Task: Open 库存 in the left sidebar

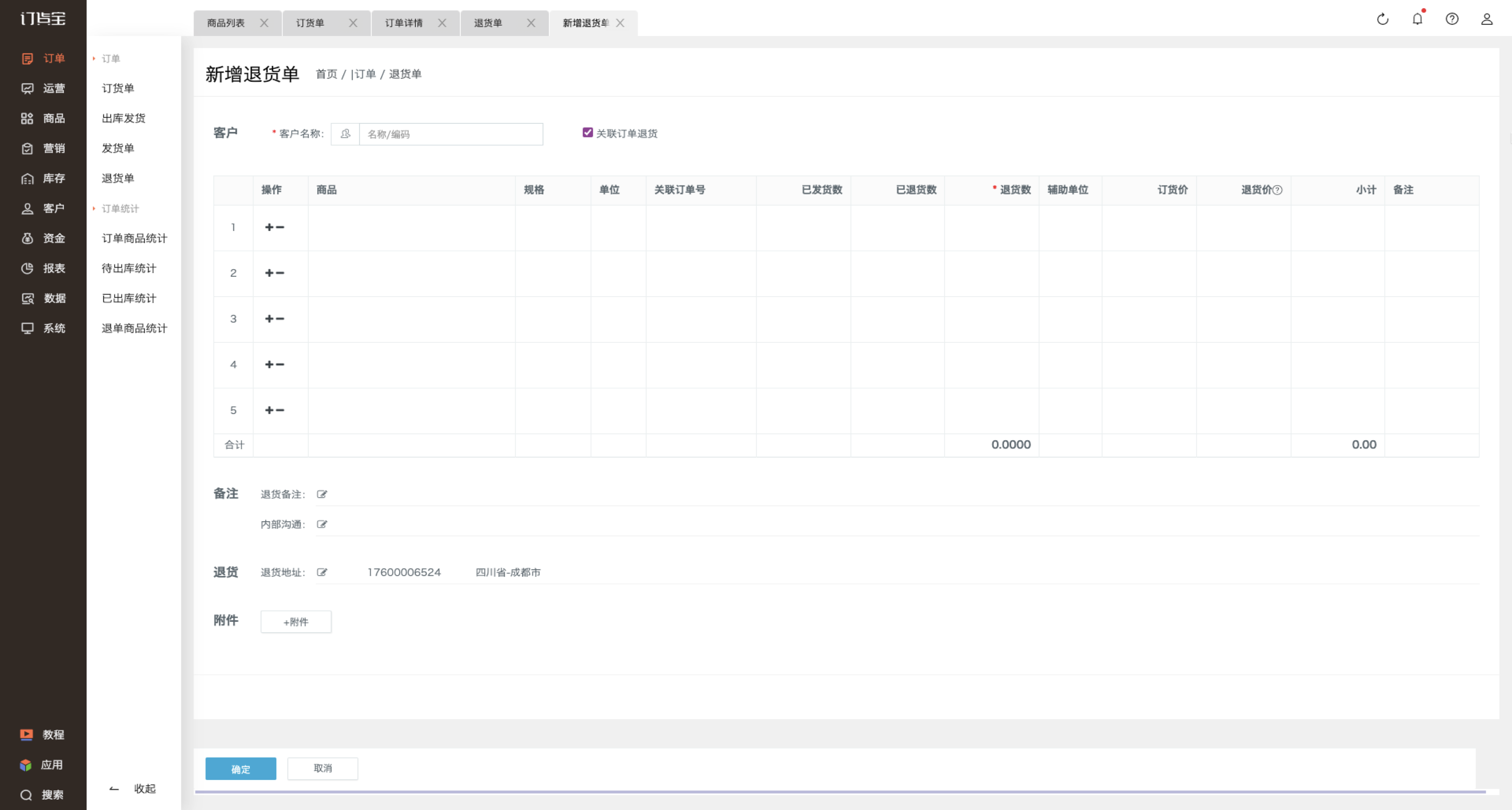Action: coord(43,179)
